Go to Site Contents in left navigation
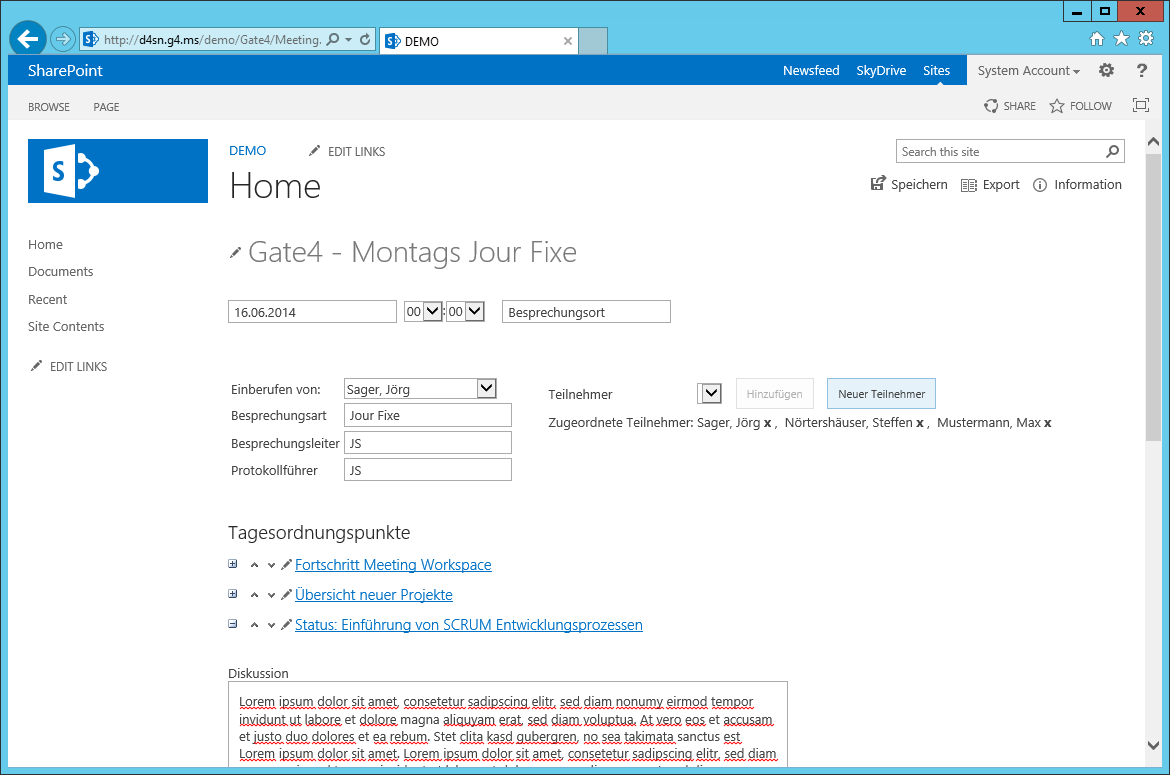Viewport: 1170px width, 775px height. [x=66, y=327]
